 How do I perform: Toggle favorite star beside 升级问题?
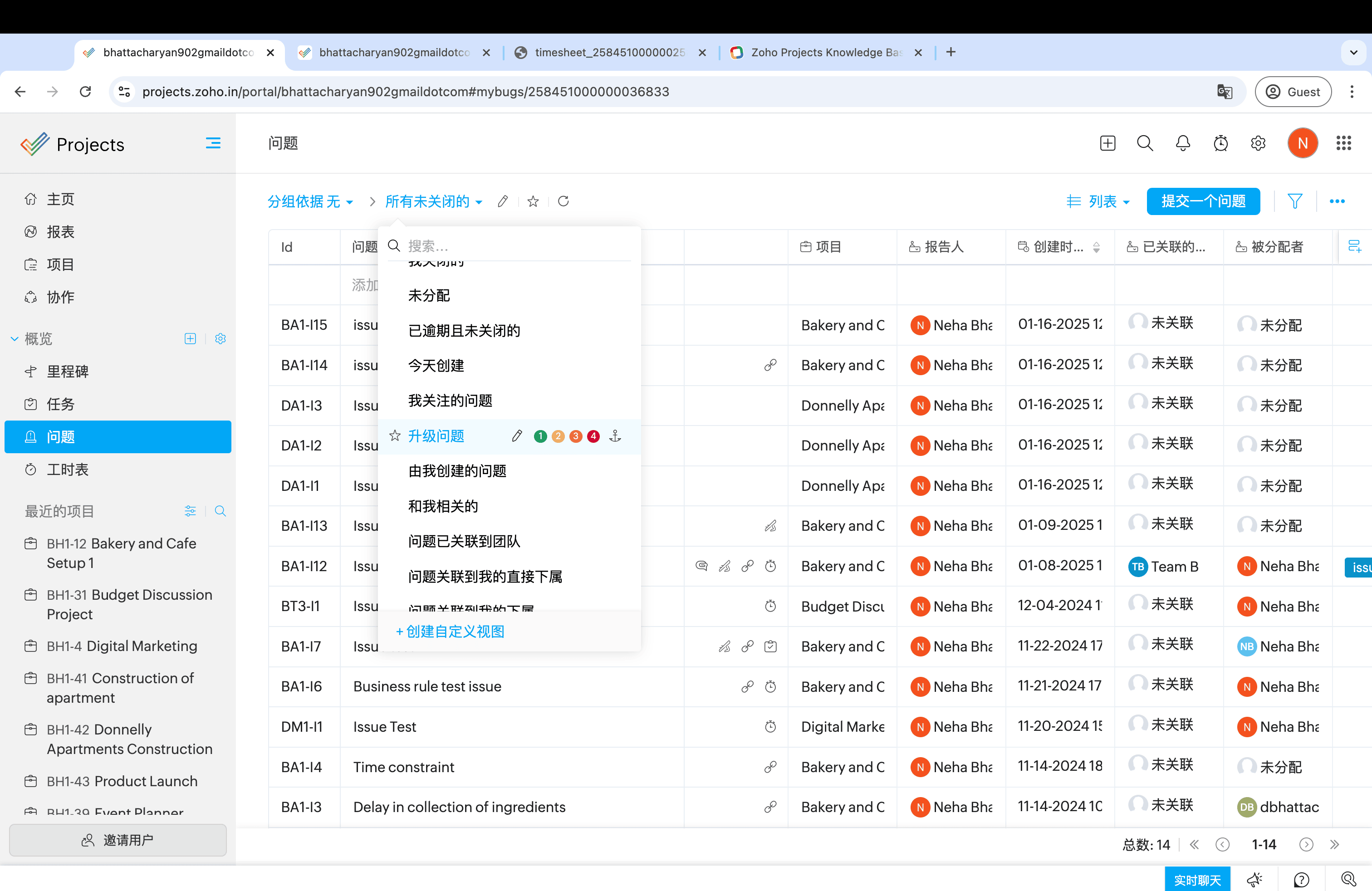pyautogui.click(x=395, y=436)
